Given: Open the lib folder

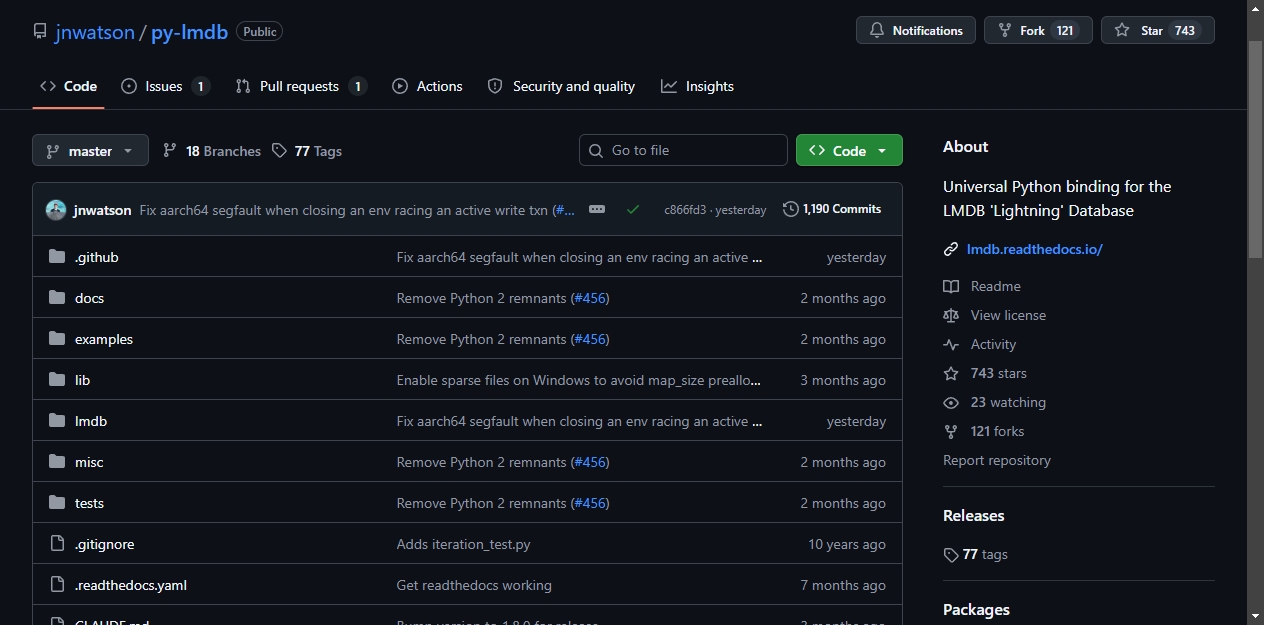Looking at the screenshot, I should (x=82, y=380).
